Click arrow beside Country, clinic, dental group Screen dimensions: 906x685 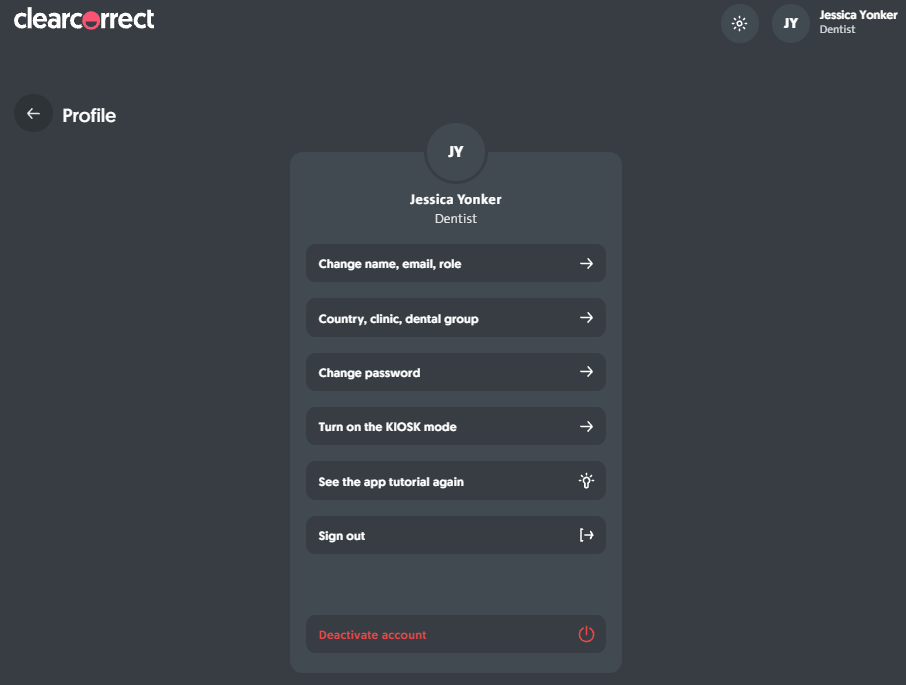coord(586,318)
